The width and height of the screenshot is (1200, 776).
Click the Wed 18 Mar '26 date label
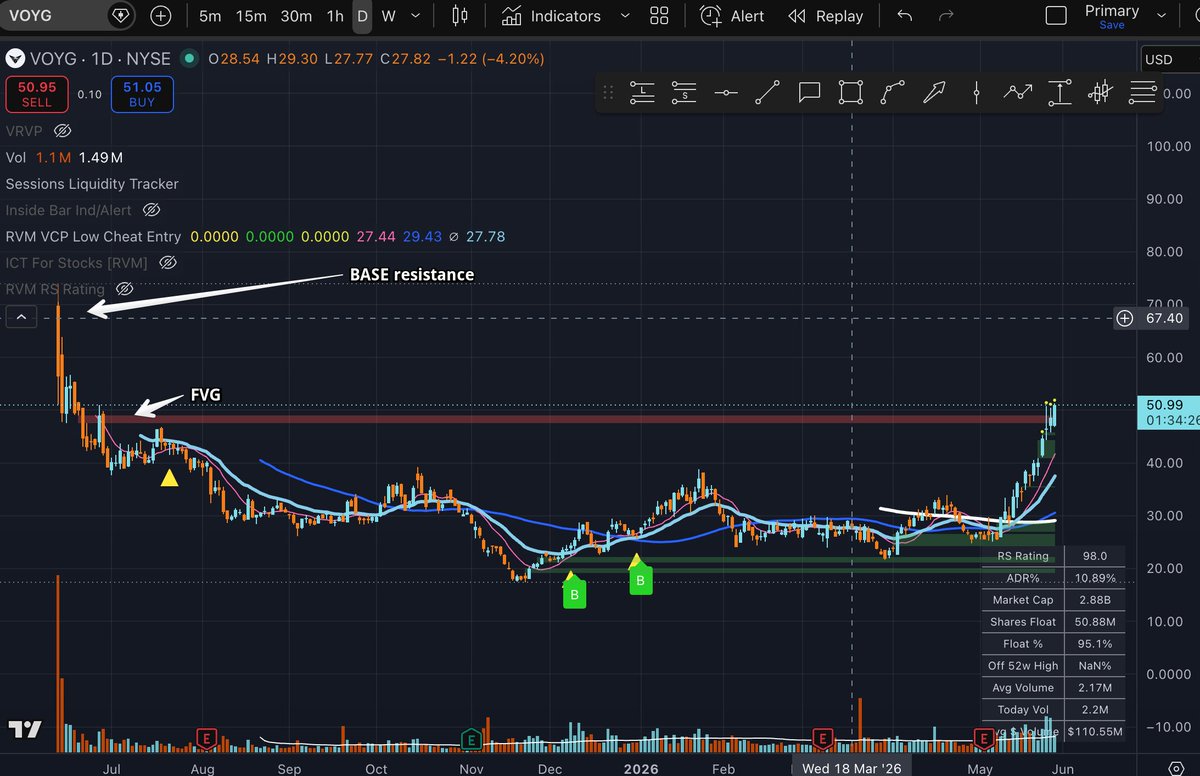tap(852, 768)
